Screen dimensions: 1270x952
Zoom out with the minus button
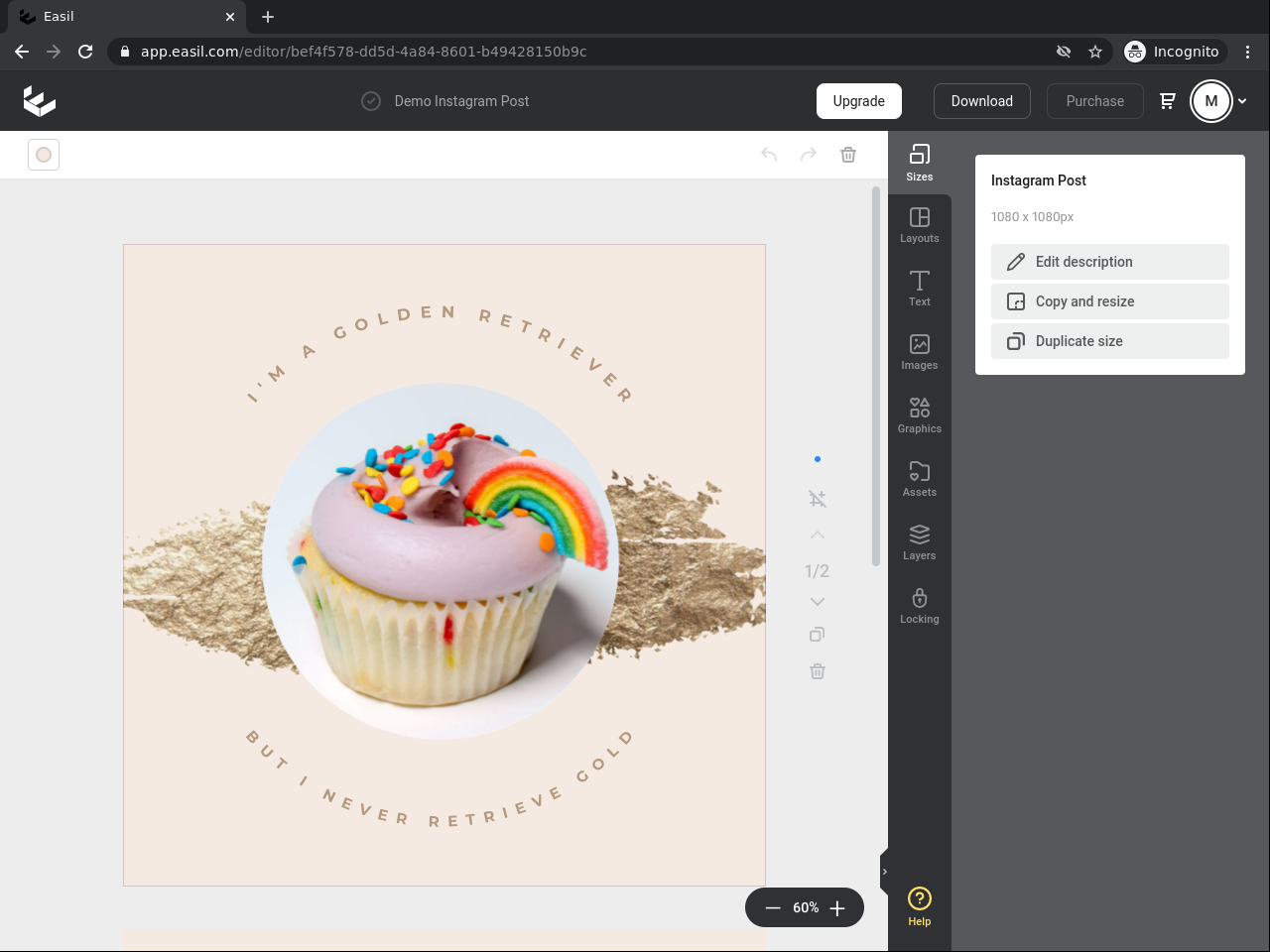point(773,908)
